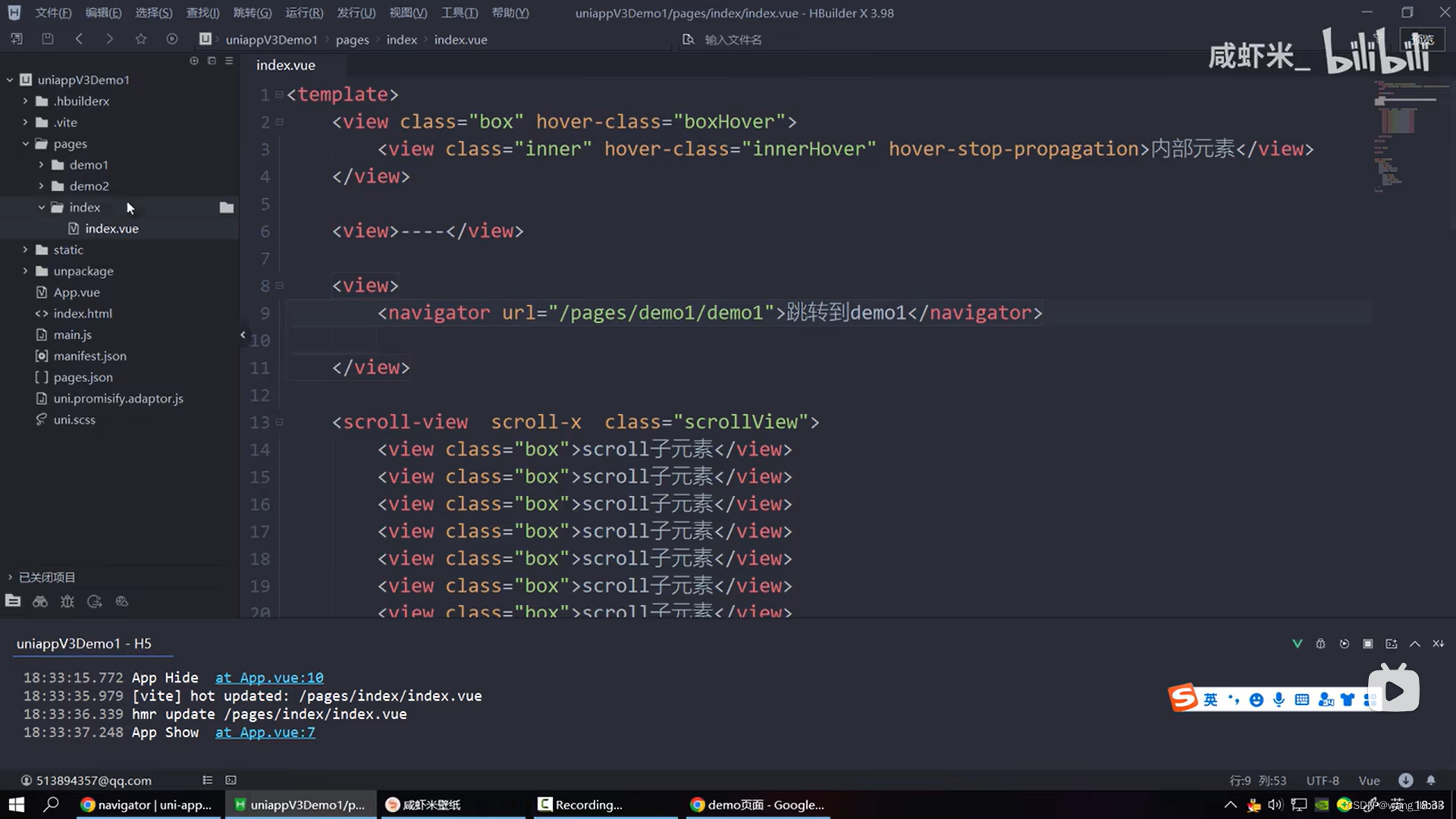Collapse the sidebar with the left chevron

(243, 334)
